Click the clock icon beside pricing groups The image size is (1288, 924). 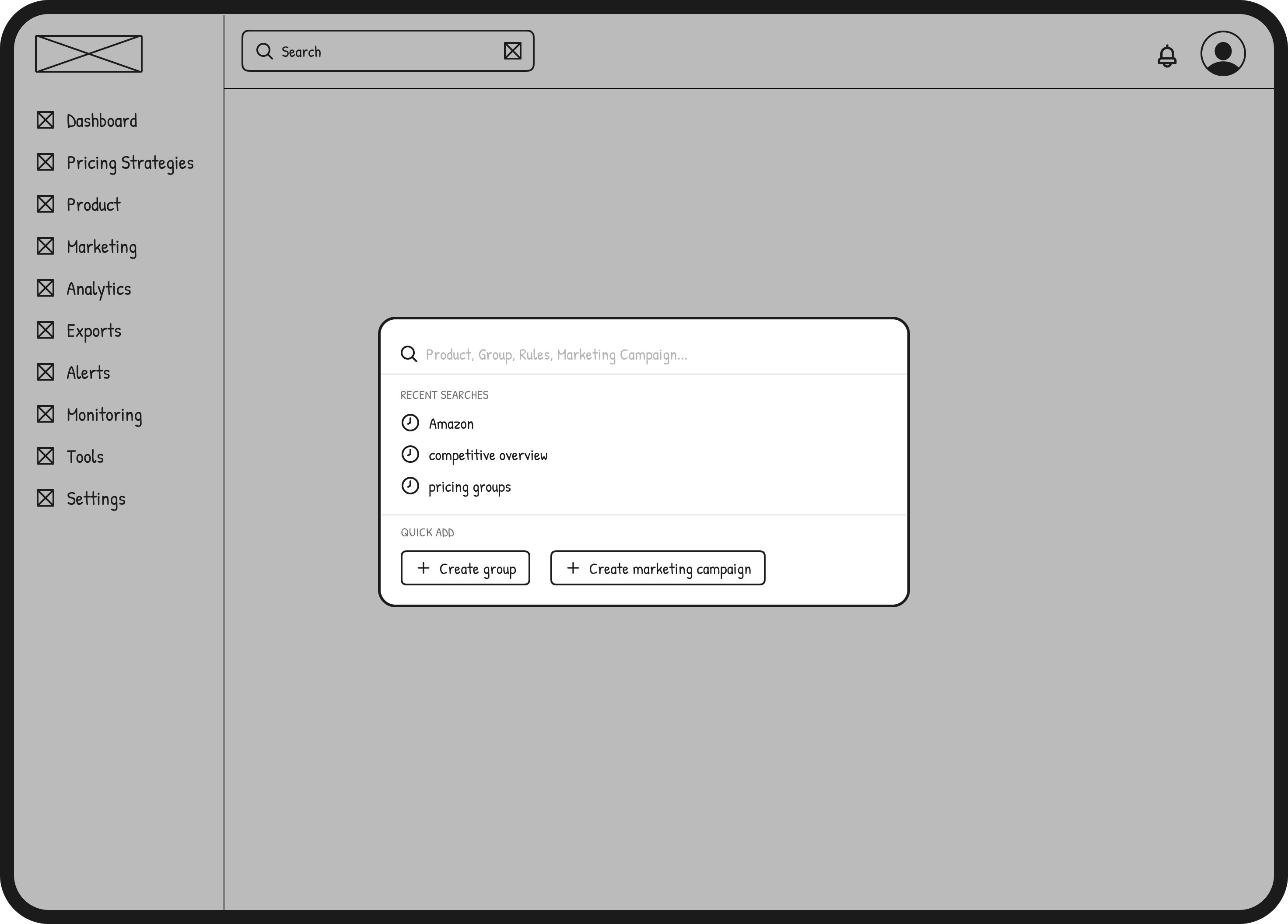[410, 486]
